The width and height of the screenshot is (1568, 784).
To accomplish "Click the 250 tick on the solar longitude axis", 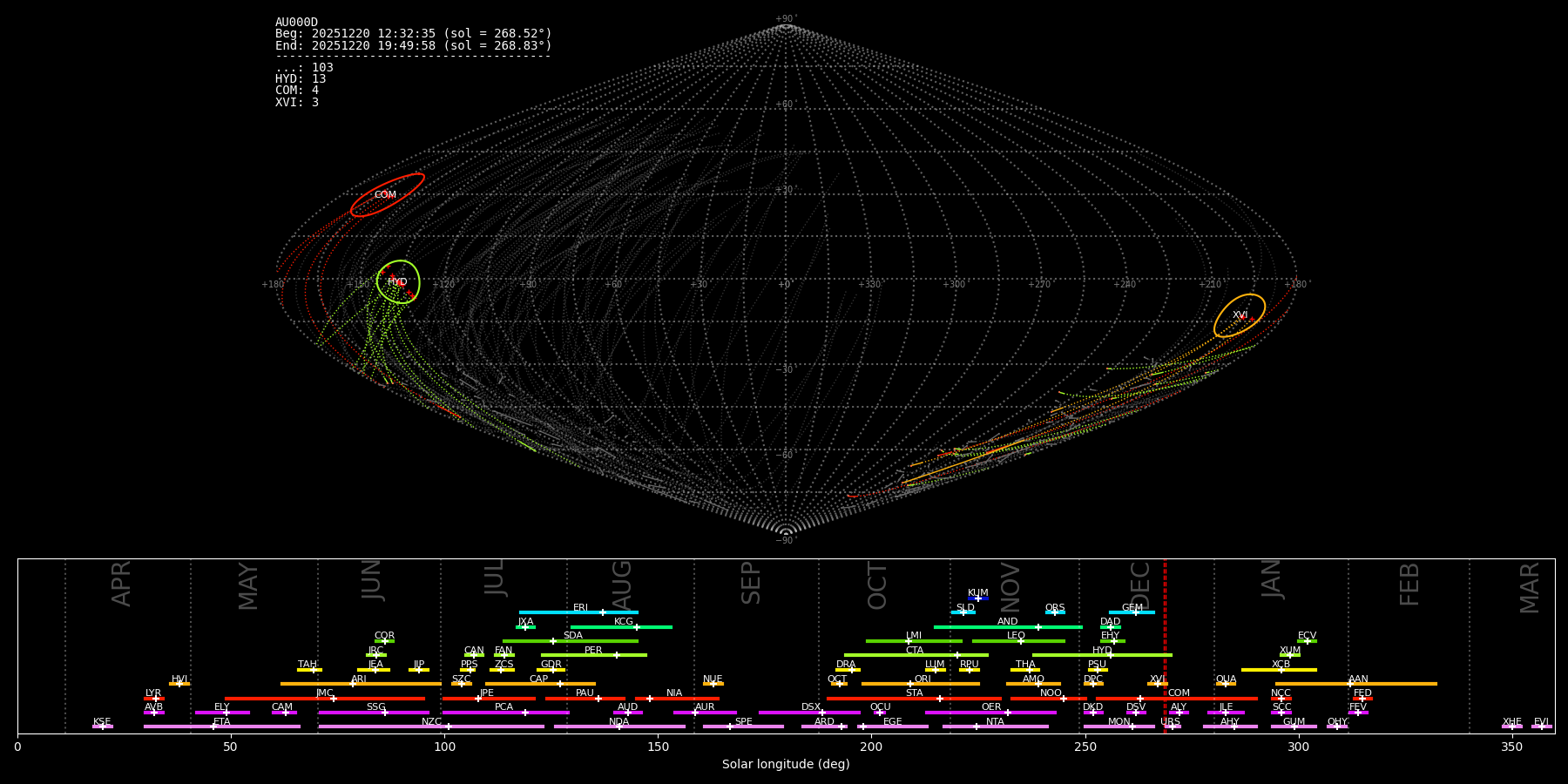I will coord(1085,747).
